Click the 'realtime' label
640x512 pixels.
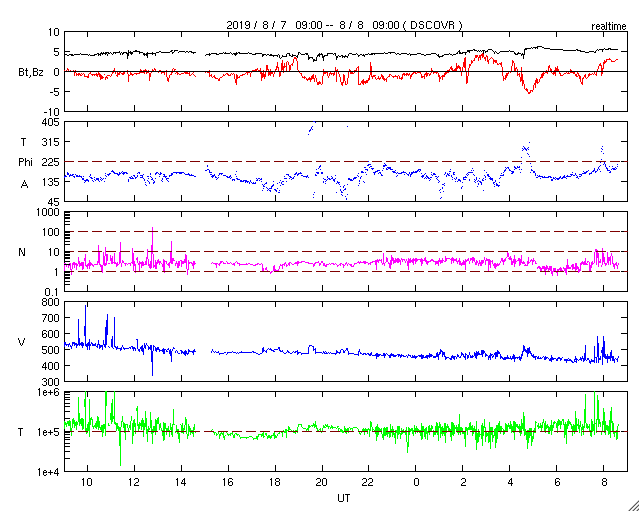(608, 27)
